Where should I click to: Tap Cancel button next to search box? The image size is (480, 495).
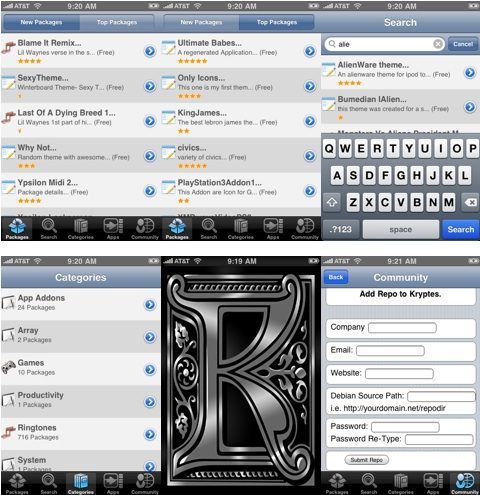(x=463, y=44)
